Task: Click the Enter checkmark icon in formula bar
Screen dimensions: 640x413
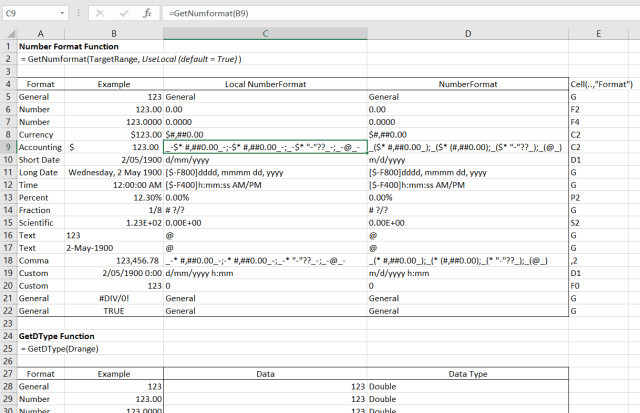Action: tap(123, 13)
